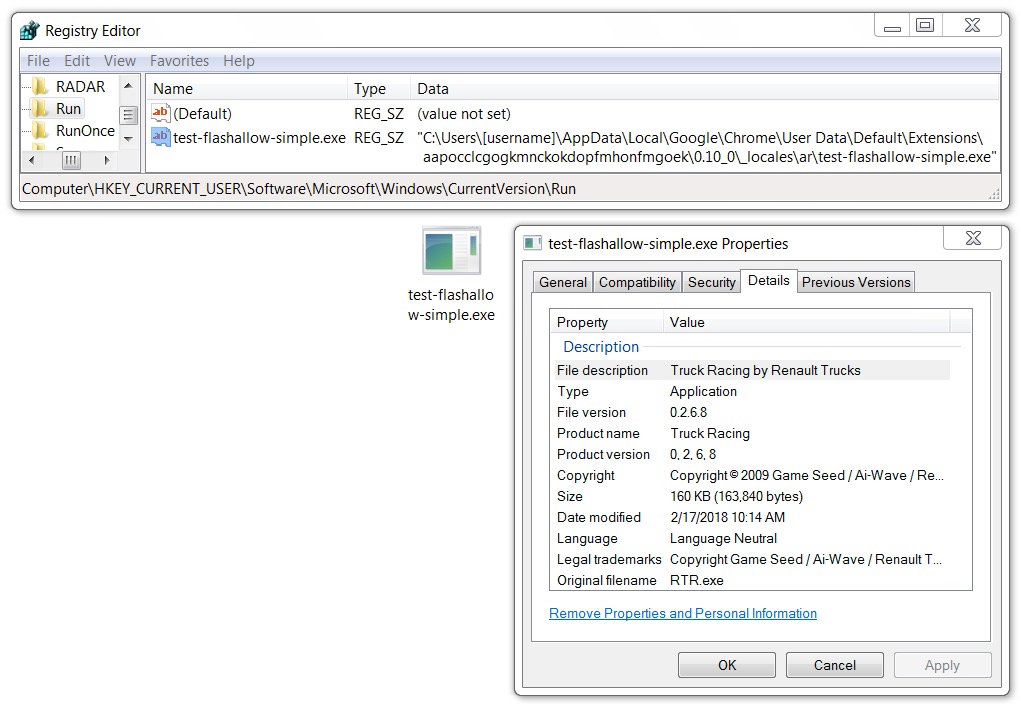Click the '(value not set)' data cell
This screenshot has width=1021, height=706.
464,114
